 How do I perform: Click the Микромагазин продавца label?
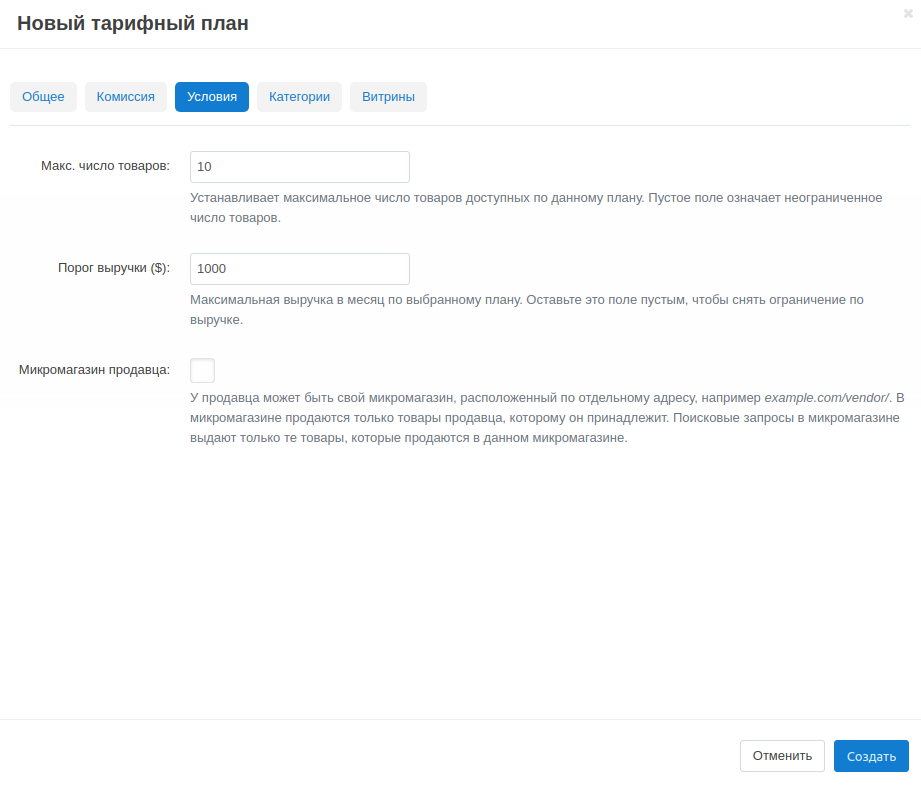click(x=94, y=370)
